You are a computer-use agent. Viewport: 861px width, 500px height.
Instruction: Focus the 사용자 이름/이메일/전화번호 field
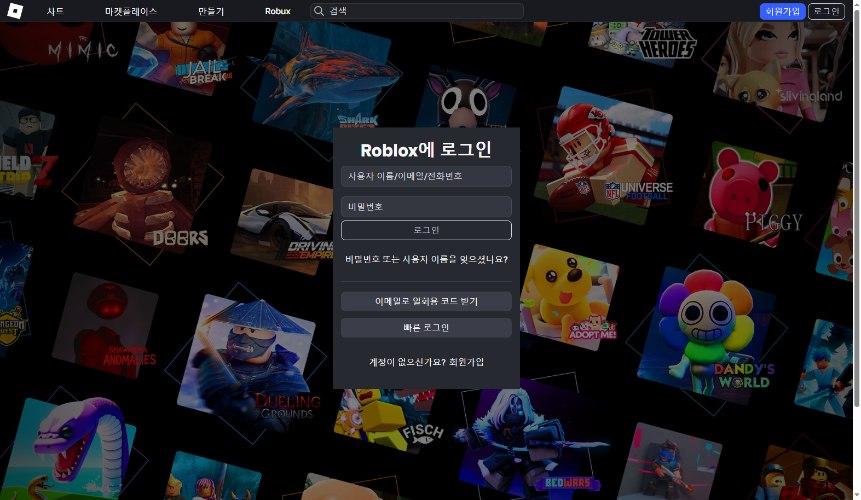(426, 176)
